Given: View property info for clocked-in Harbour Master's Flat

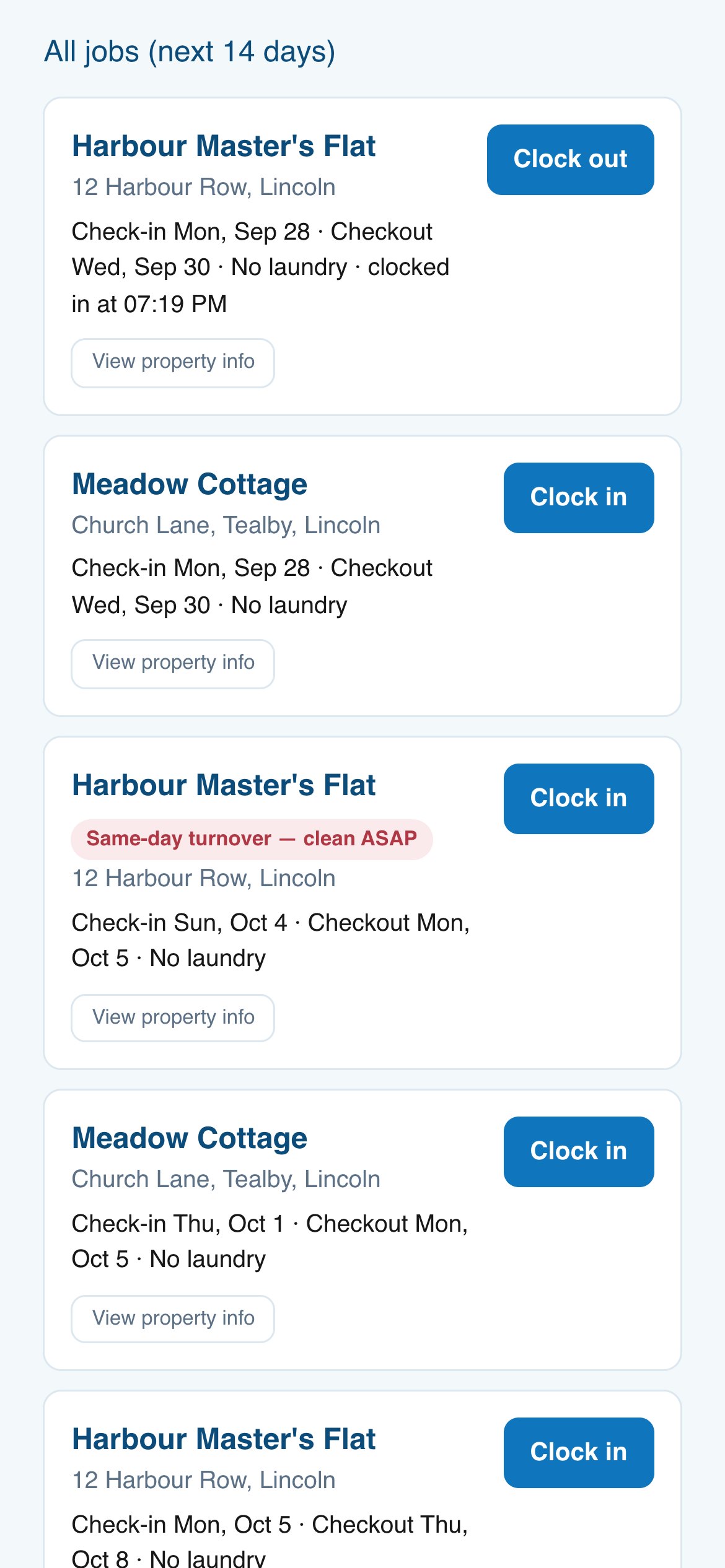Looking at the screenshot, I should click(x=173, y=363).
